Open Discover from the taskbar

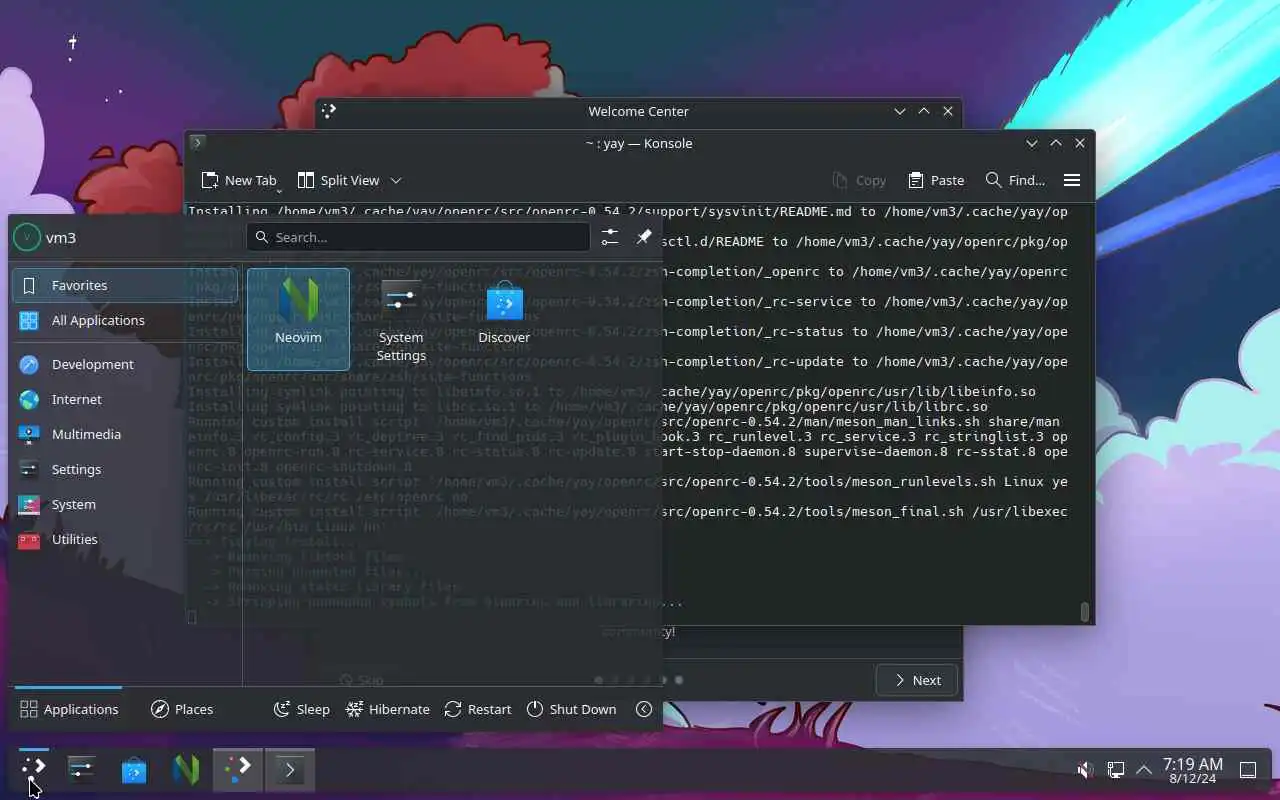click(134, 769)
